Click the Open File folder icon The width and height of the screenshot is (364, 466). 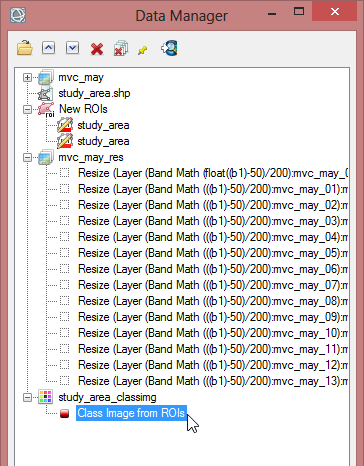[25, 48]
